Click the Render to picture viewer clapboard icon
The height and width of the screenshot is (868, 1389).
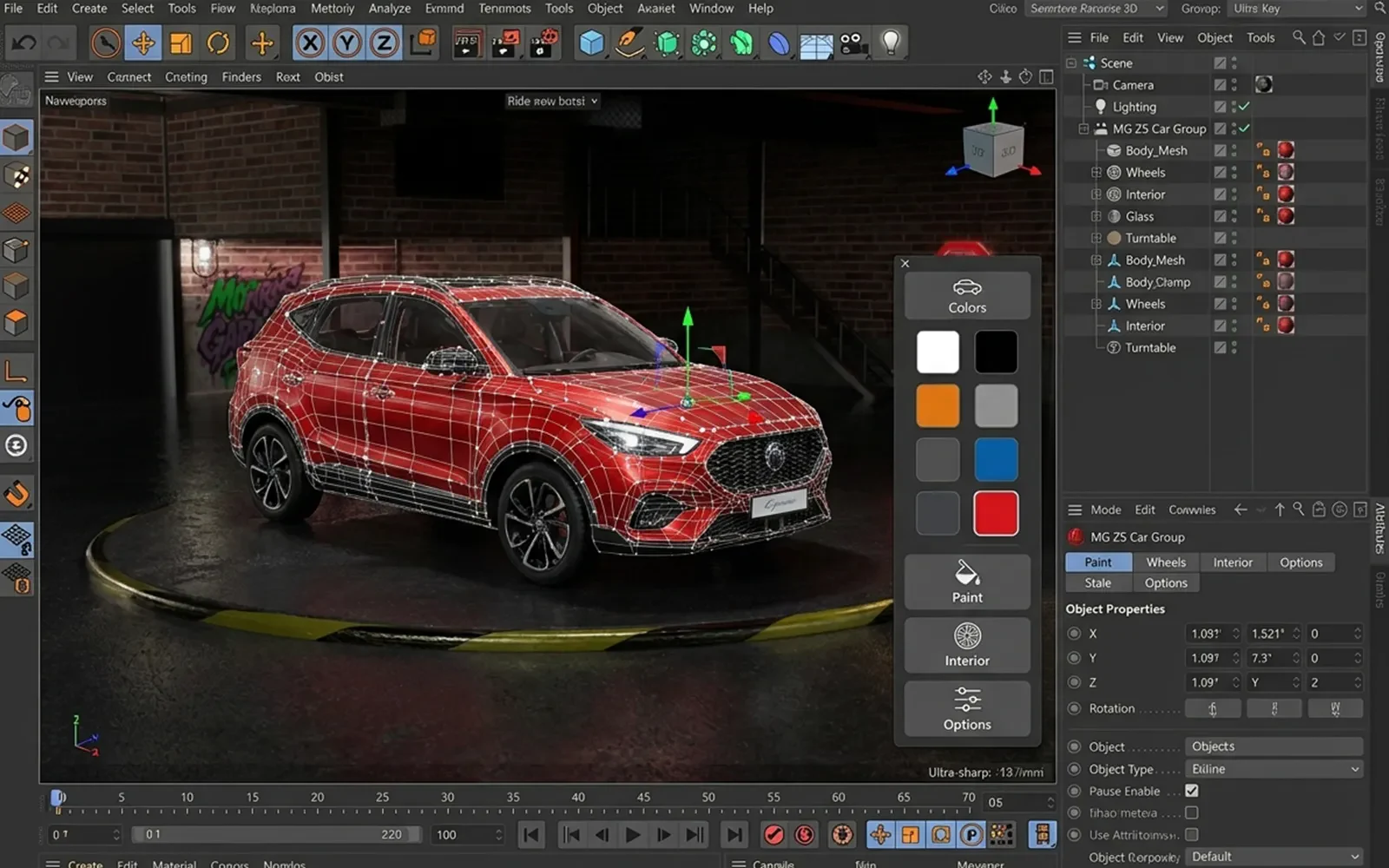point(505,42)
